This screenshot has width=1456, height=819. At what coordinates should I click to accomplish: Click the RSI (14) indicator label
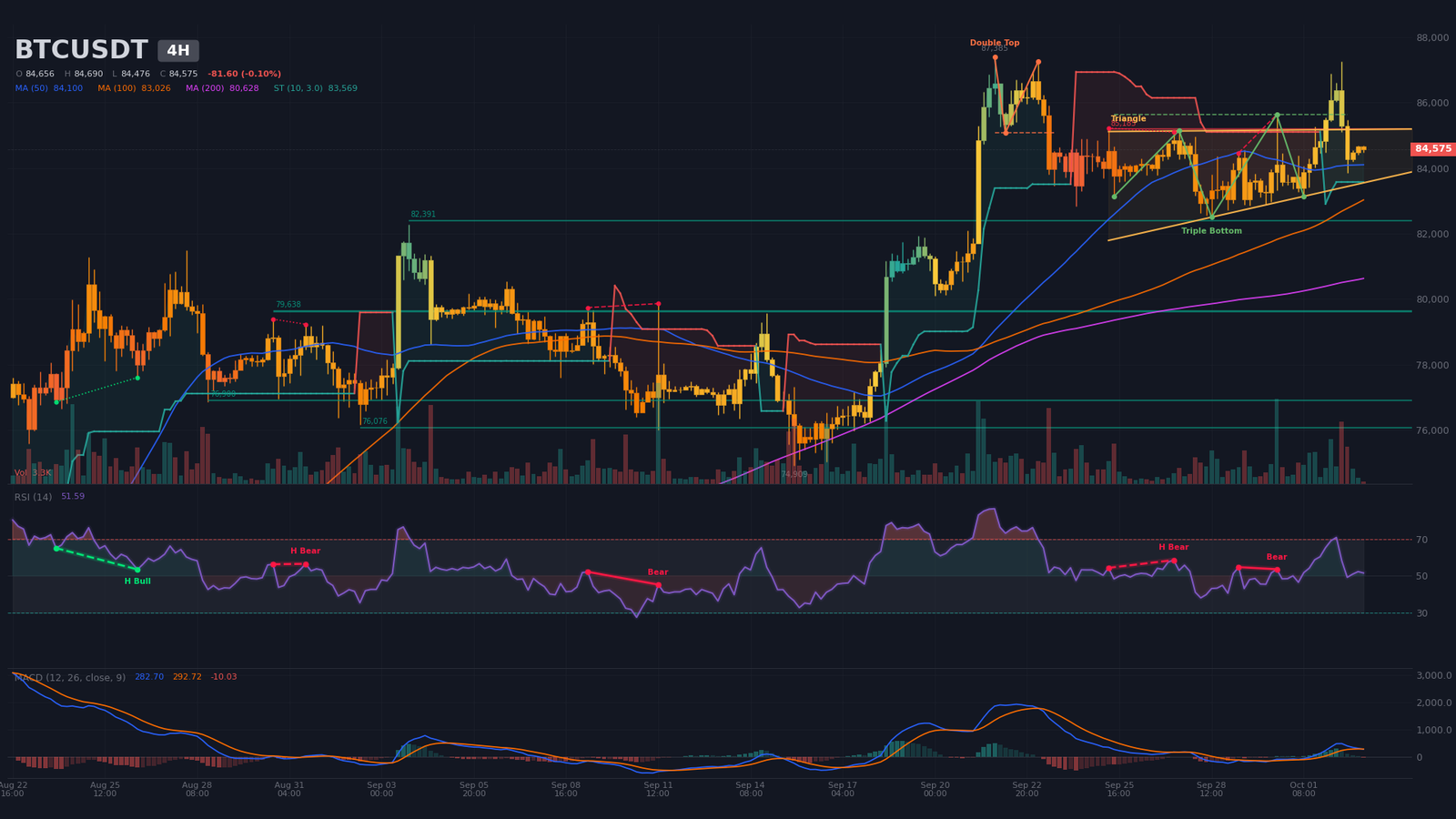[x=33, y=497]
